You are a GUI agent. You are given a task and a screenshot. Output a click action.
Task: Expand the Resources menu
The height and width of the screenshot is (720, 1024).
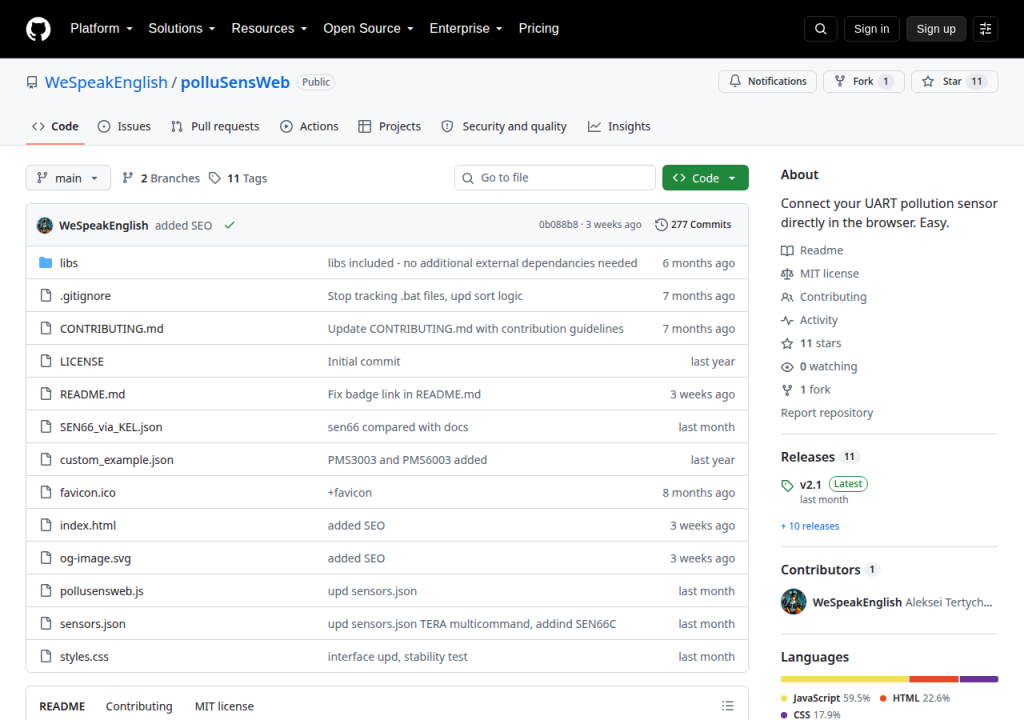pos(269,29)
